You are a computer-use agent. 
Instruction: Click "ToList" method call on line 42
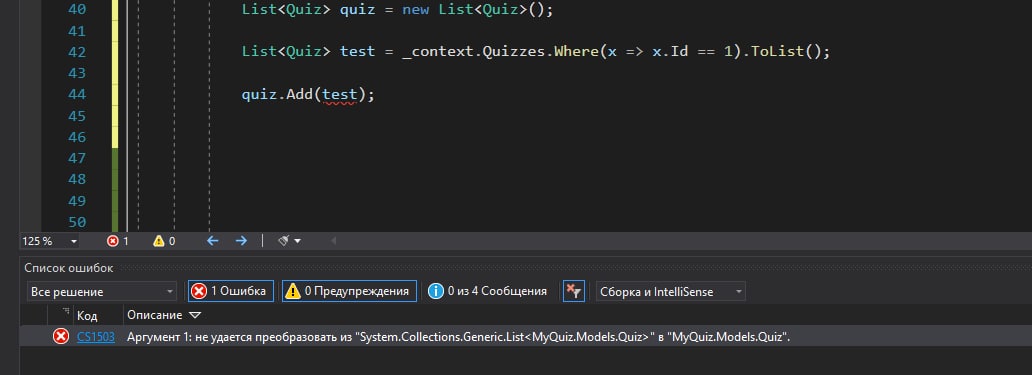[777, 51]
